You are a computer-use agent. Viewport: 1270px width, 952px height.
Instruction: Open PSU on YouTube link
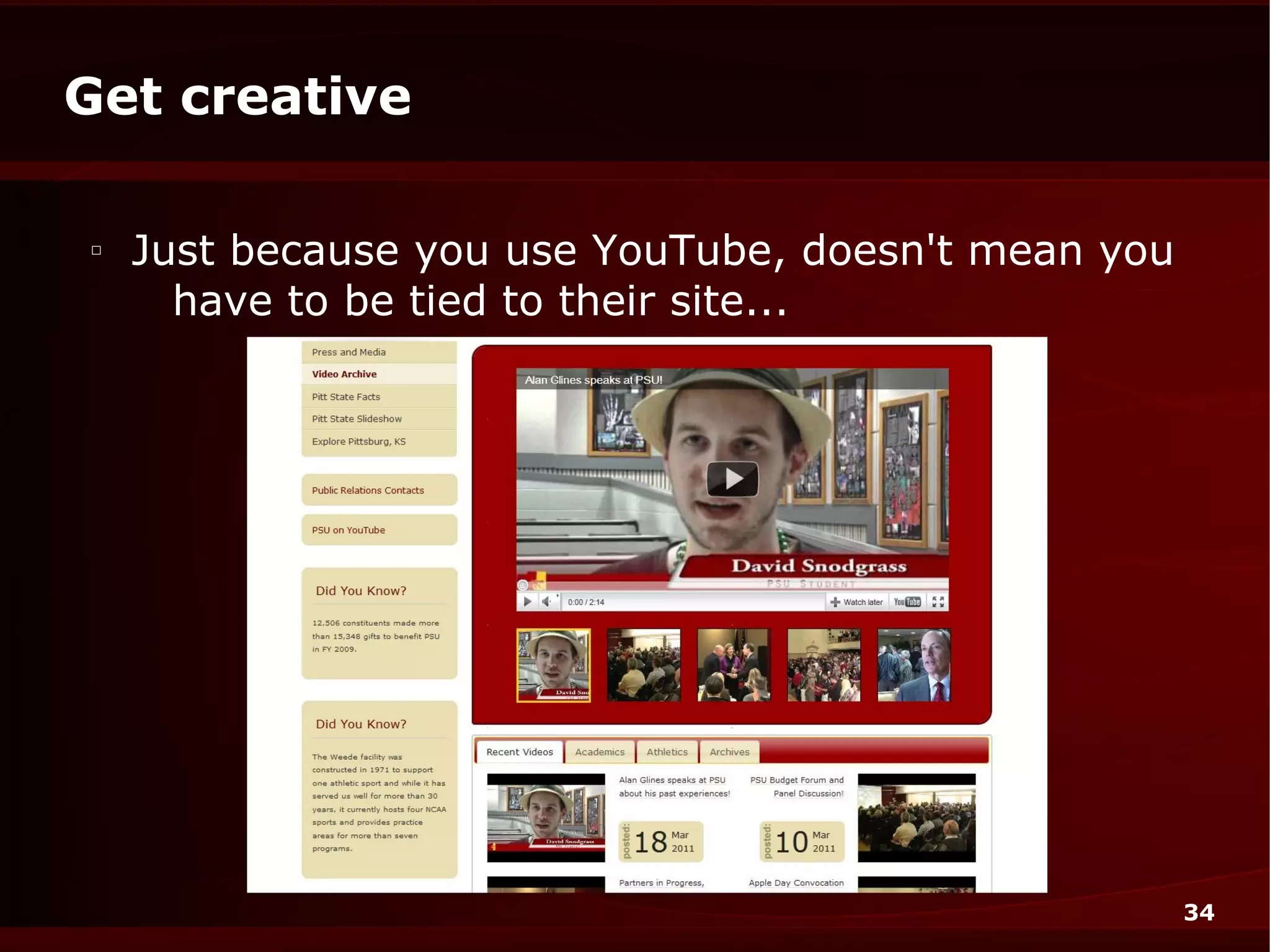point(380,530)
